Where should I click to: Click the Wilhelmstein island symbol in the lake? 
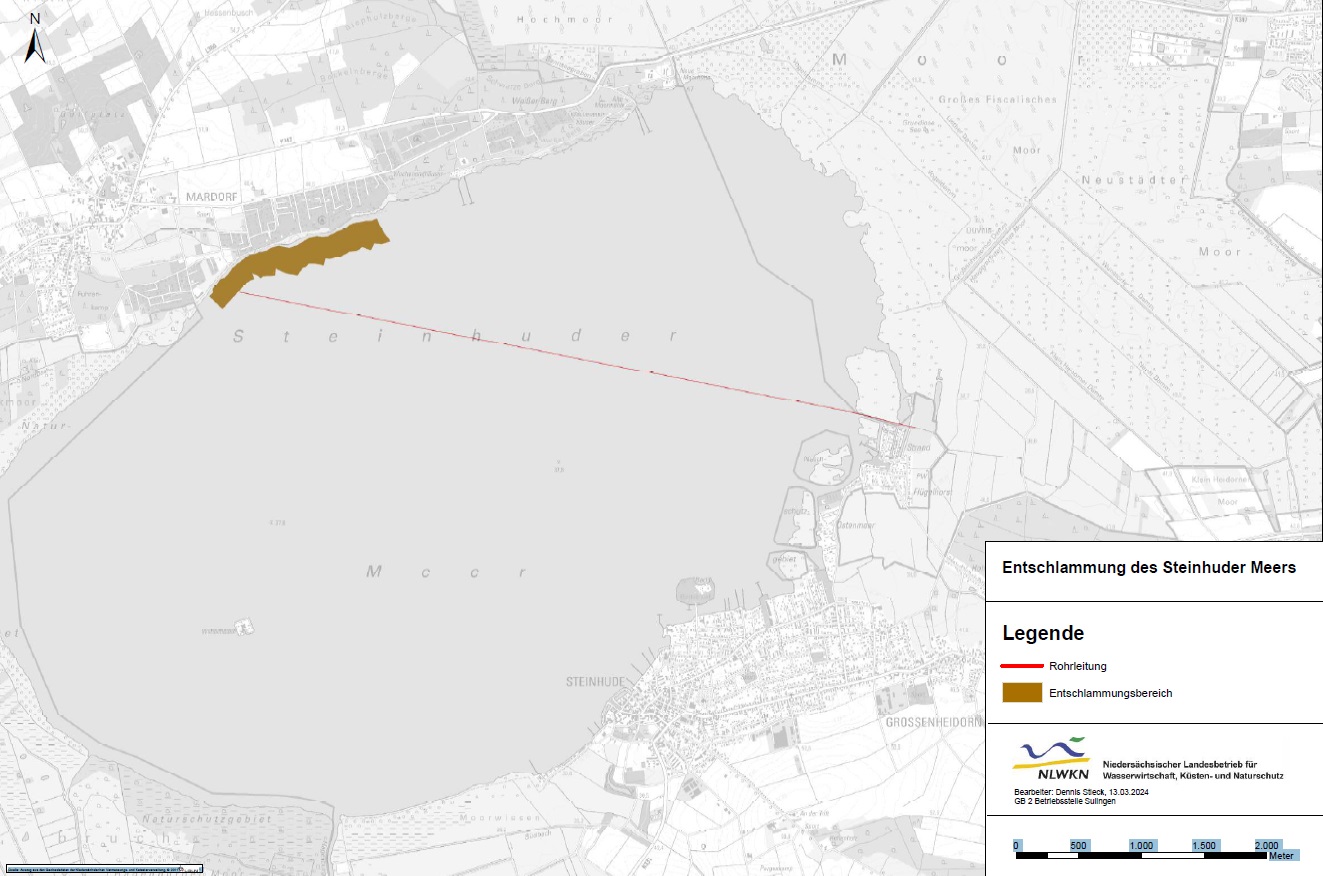pos(243,628)
